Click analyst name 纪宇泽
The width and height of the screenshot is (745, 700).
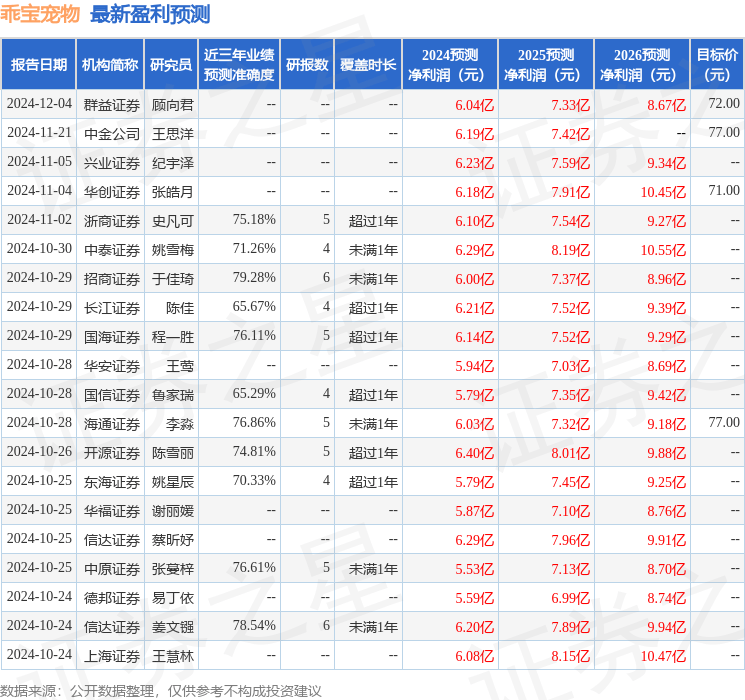coord(173,163)
